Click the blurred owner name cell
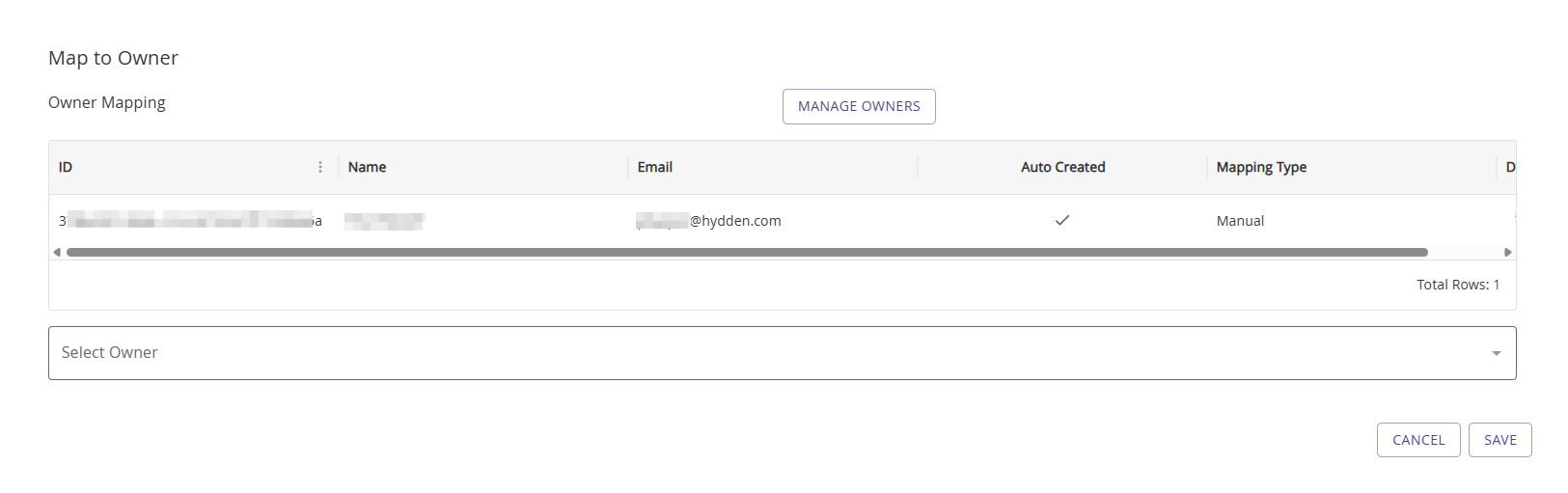Screen dimensions: 1568x493 (x=384, y=221)
